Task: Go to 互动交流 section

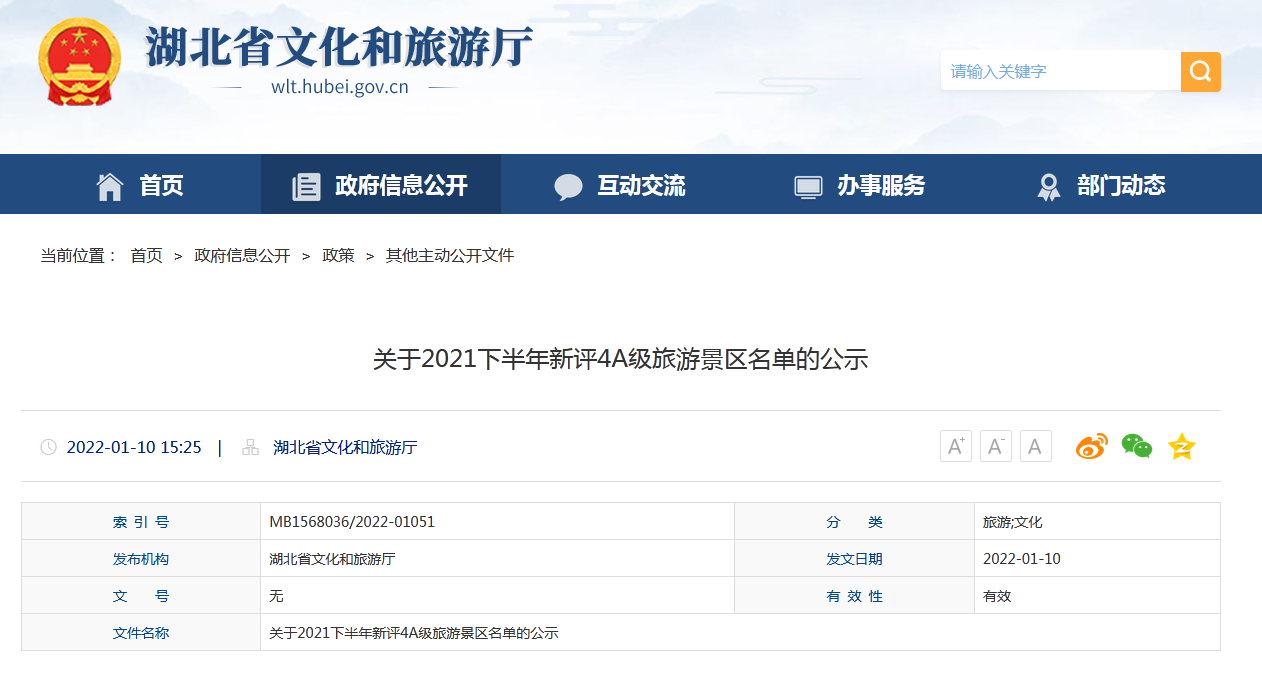Action: tap(620, 185)
